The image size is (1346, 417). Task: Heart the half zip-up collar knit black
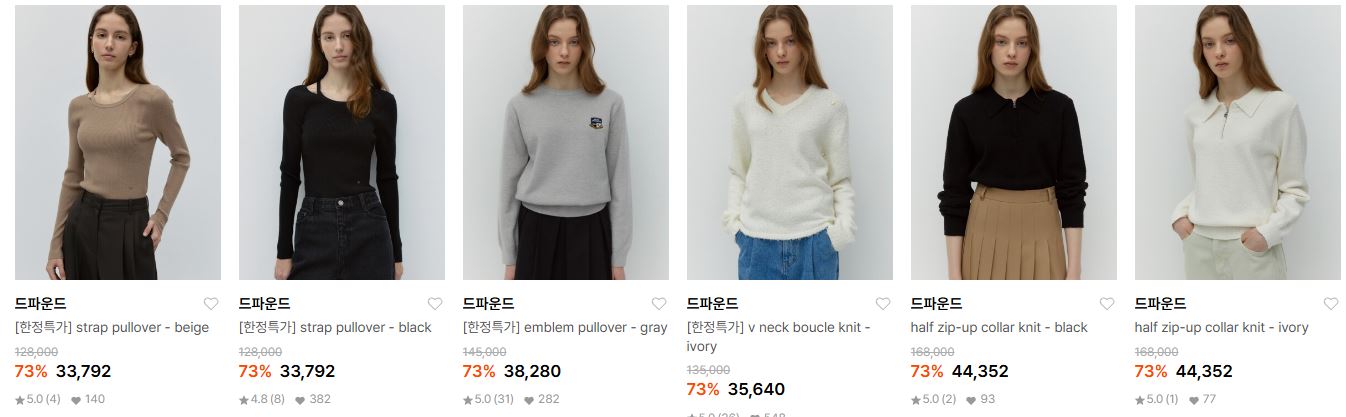coord(1106,304)
